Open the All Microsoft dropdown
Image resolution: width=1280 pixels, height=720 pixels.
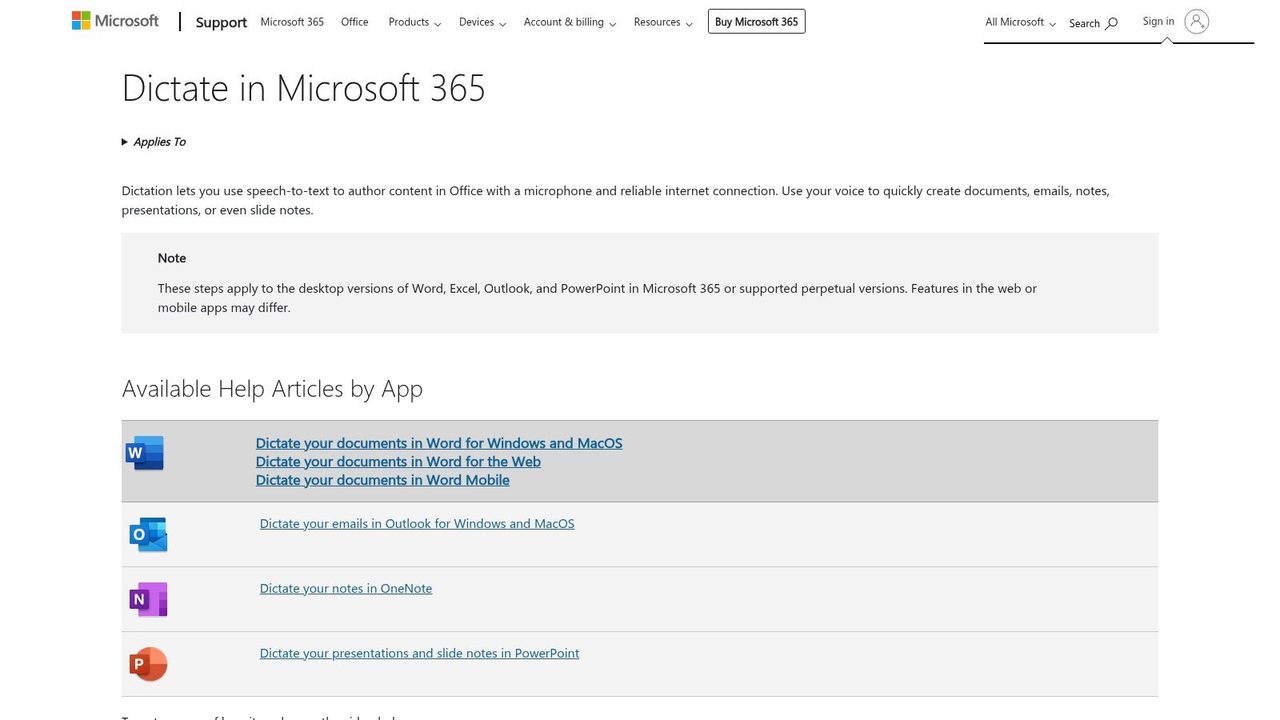[1021, 22]
